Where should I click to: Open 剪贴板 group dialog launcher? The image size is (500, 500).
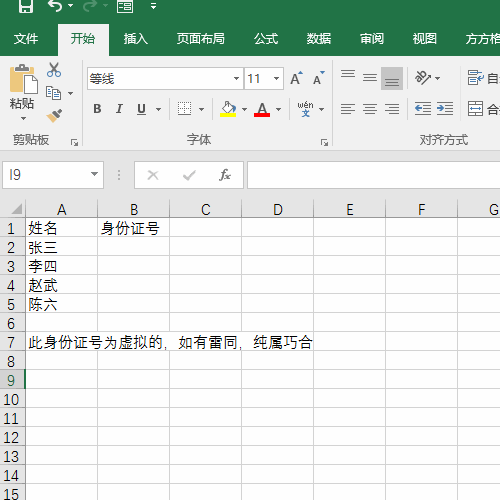pos(74,143)
